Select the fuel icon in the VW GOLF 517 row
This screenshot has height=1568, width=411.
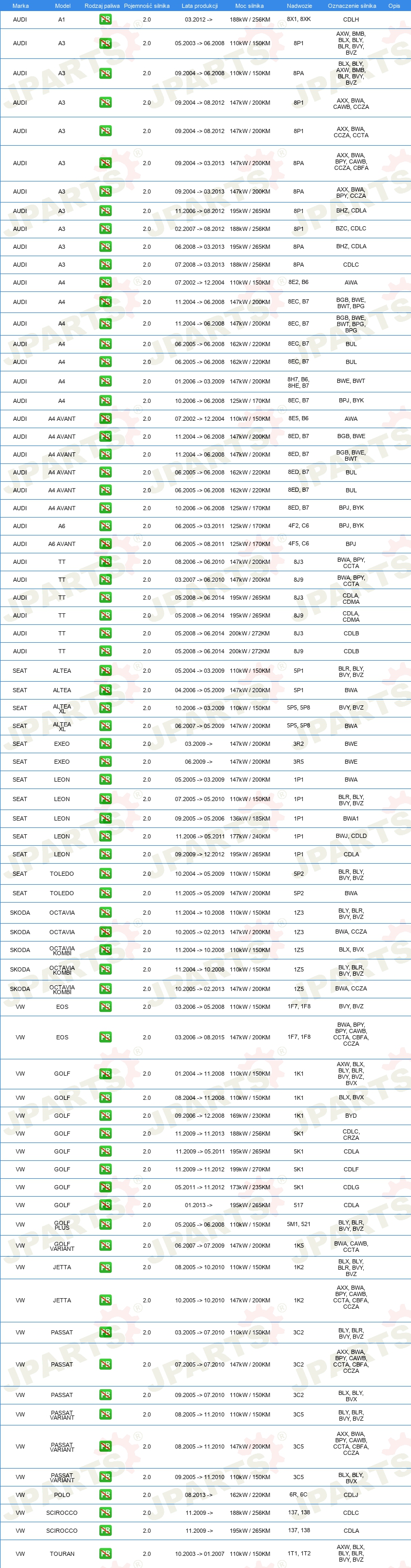[105, 1205]
